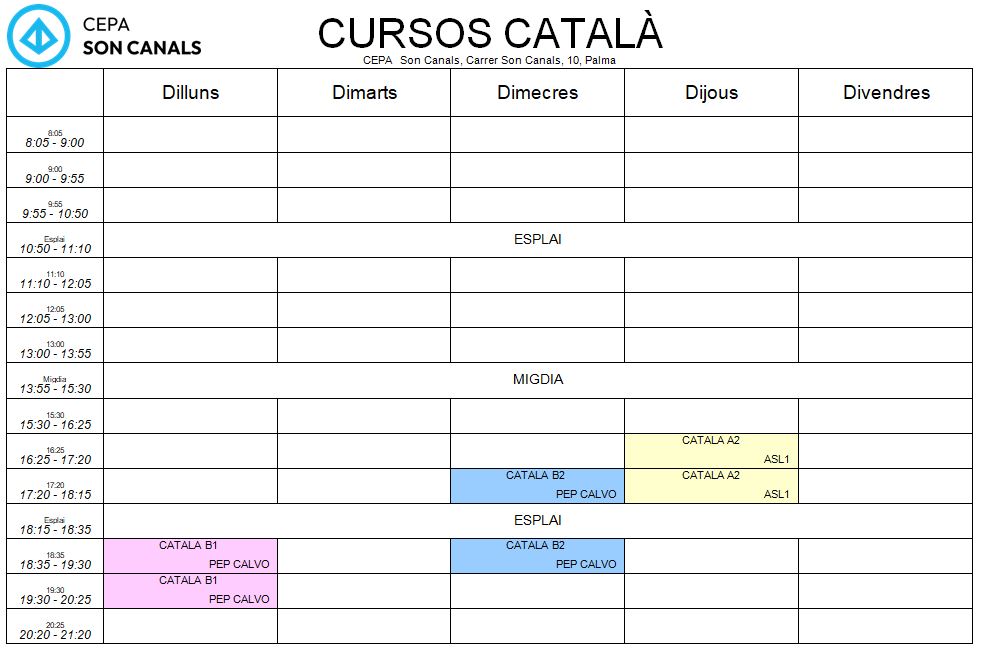
Task: Select the Dilluns column header
Action: click(191, 93)
